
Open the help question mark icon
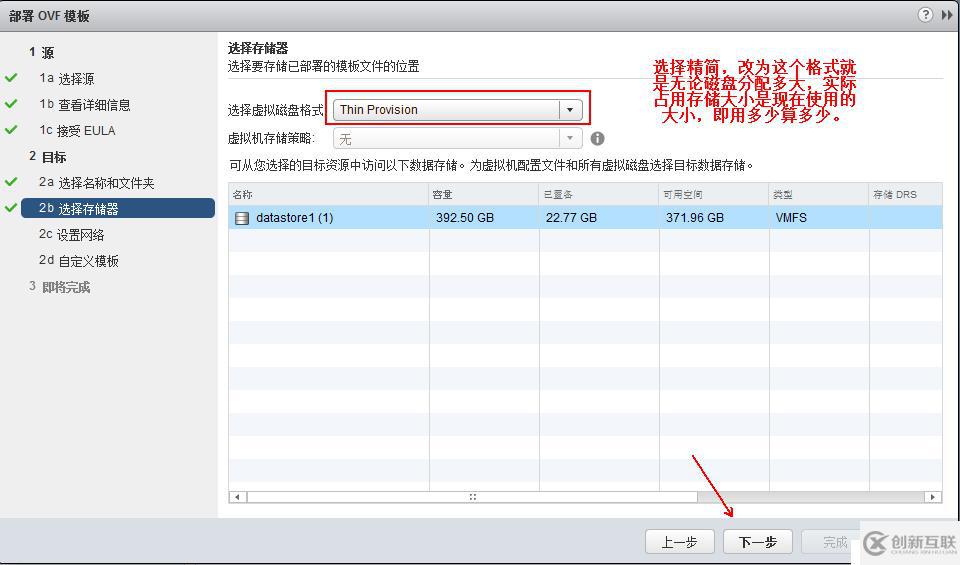coord(925,15)
